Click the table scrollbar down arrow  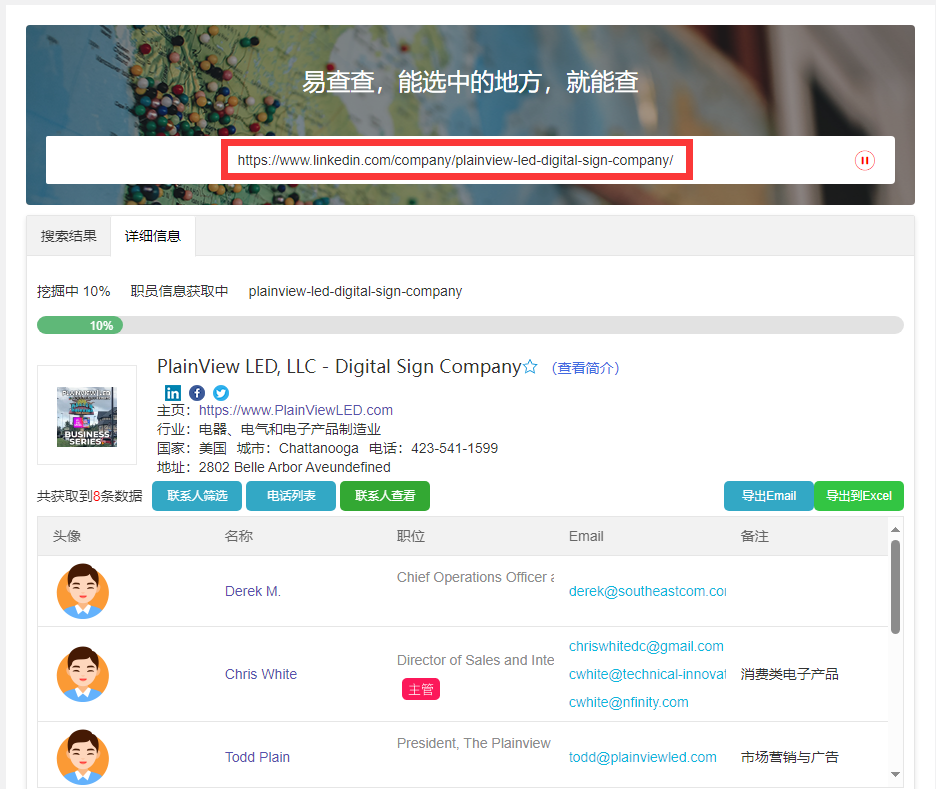point(895,774)
